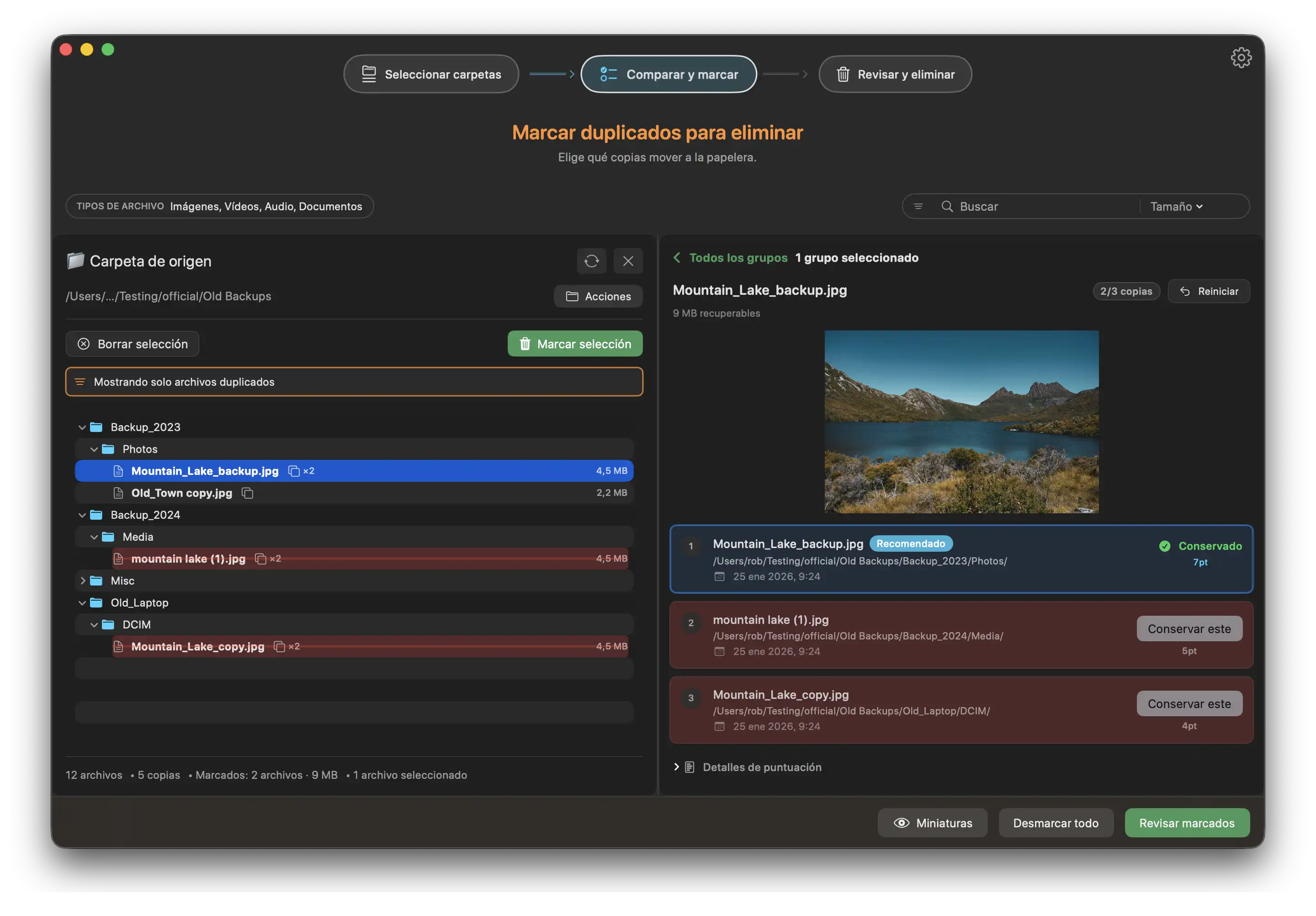Go to the Seleccionar carpetas step
The width and height of the screenshot is (1316, 916).
[431, 74]
